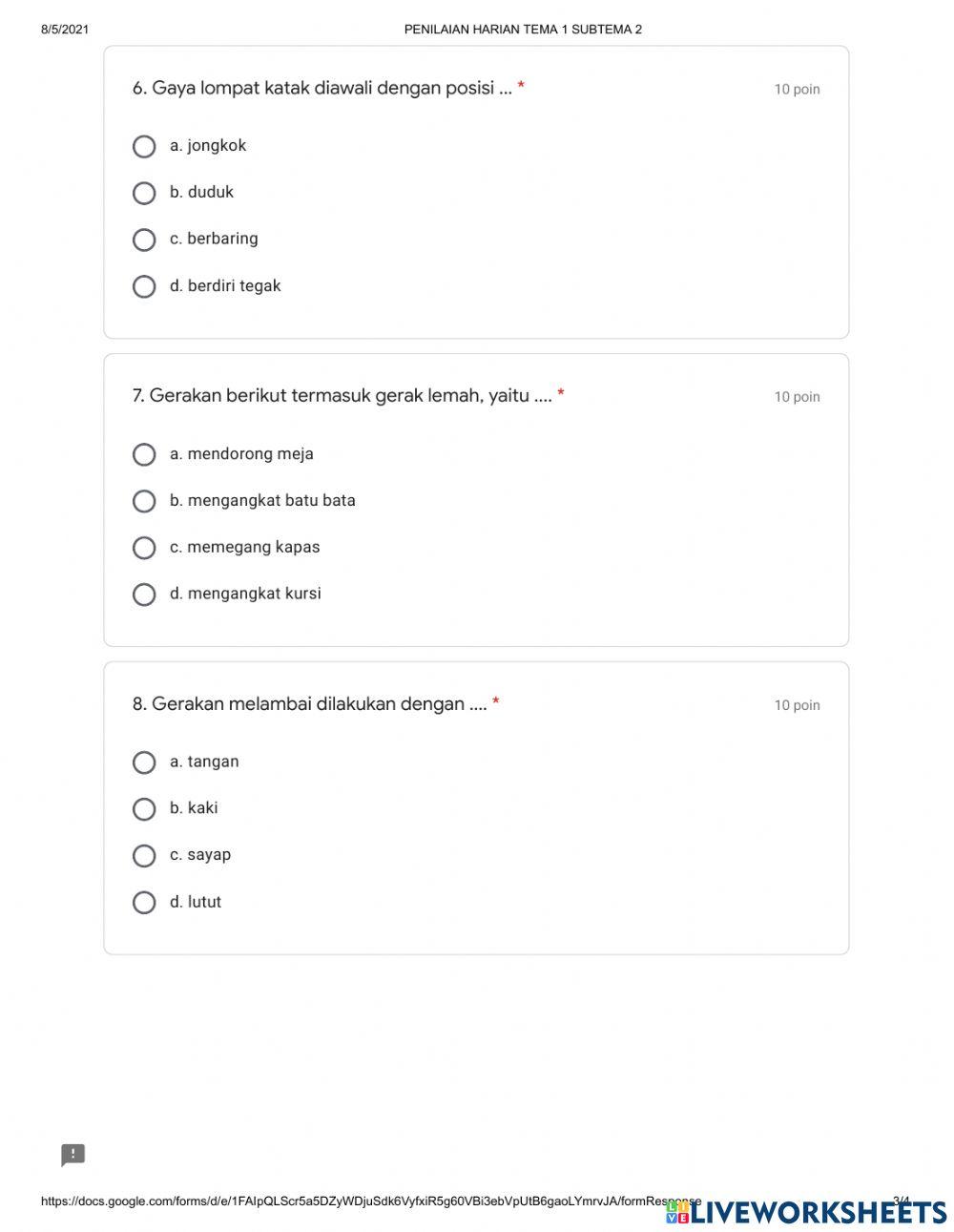Open the Google Forms URL link
The image size is (954, 1232).
[370, 1201]
